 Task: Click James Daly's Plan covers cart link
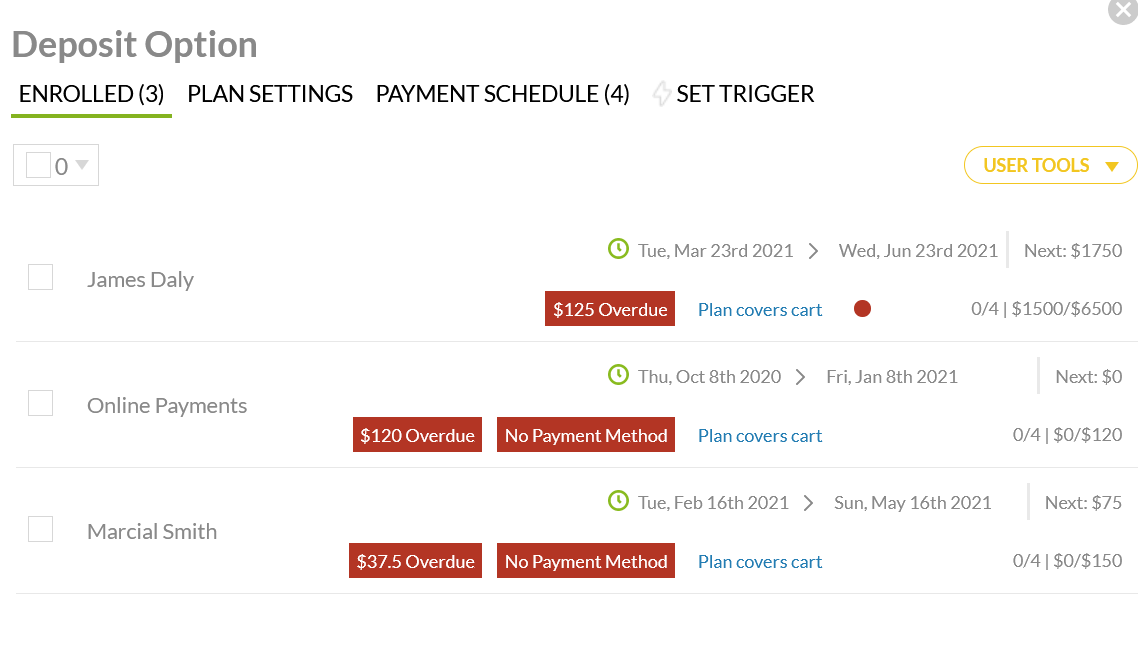(760, 310)
